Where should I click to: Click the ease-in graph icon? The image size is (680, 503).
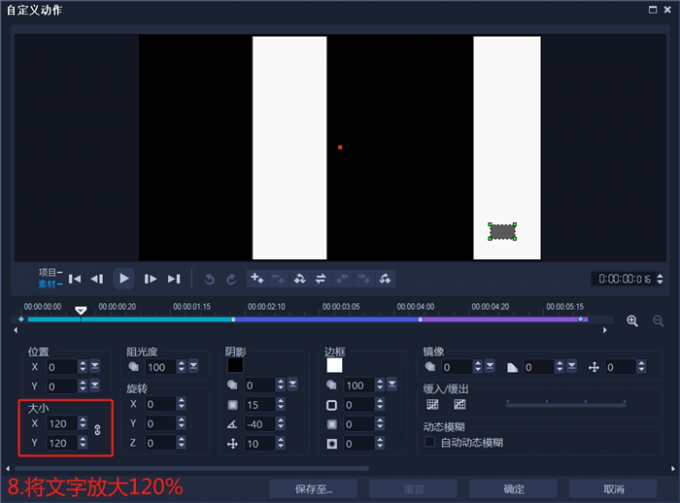(x=432, y=404)
